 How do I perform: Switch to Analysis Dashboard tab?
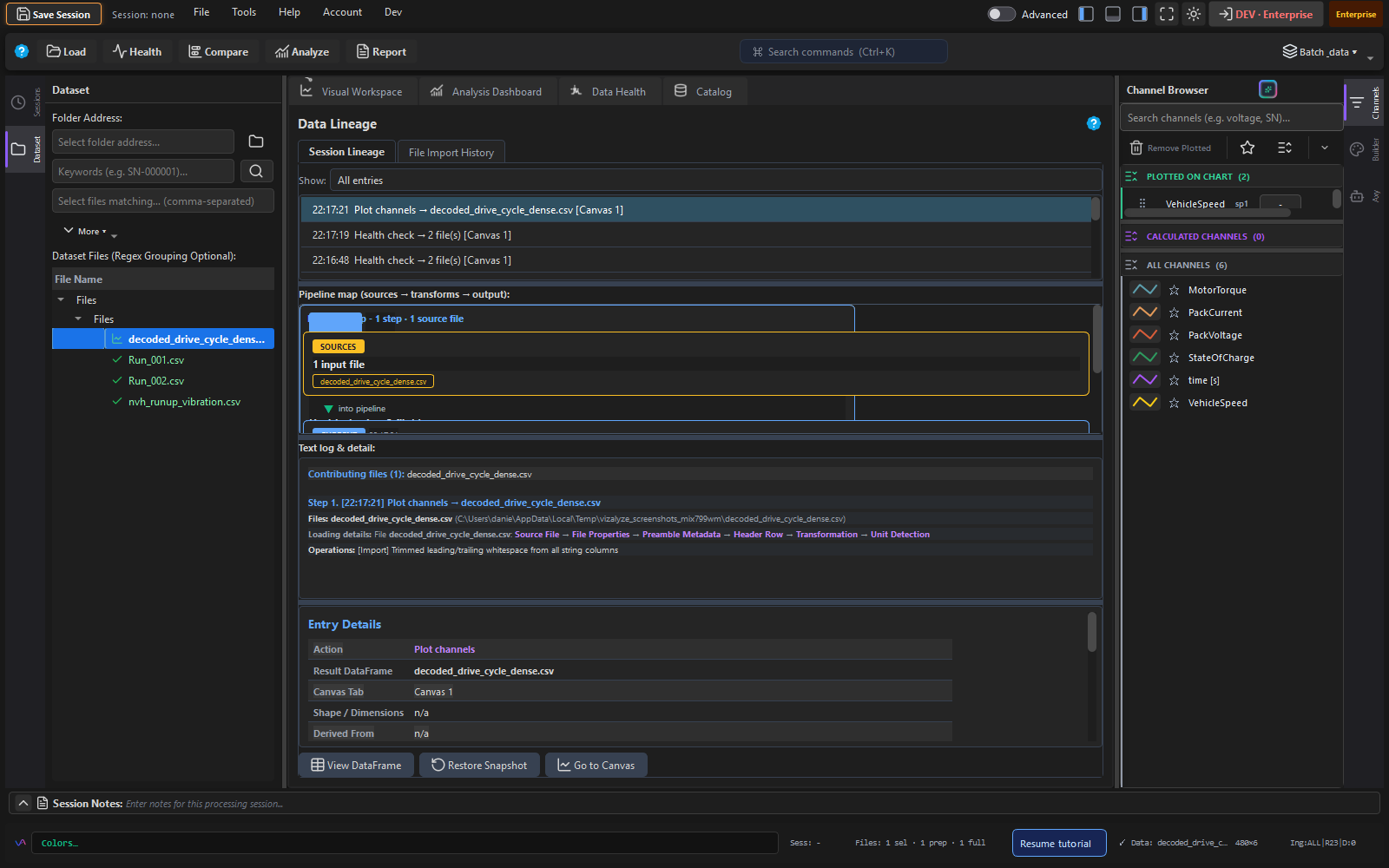[x=486, y=91]
